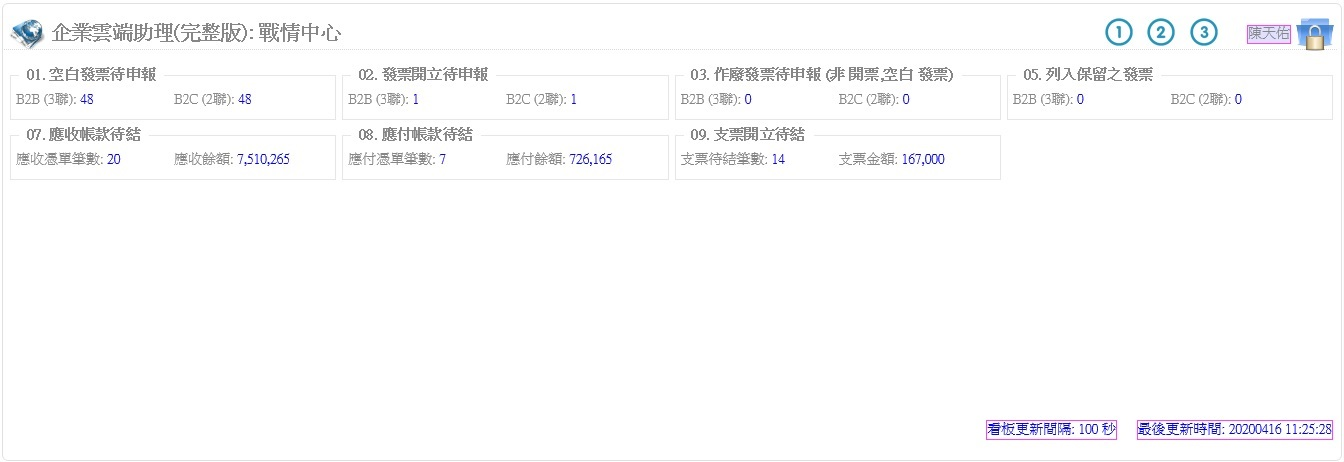Switch to dashboard page 1 circle
1344x462 pixels.
pyautogui.click(x=1118, y=33)
